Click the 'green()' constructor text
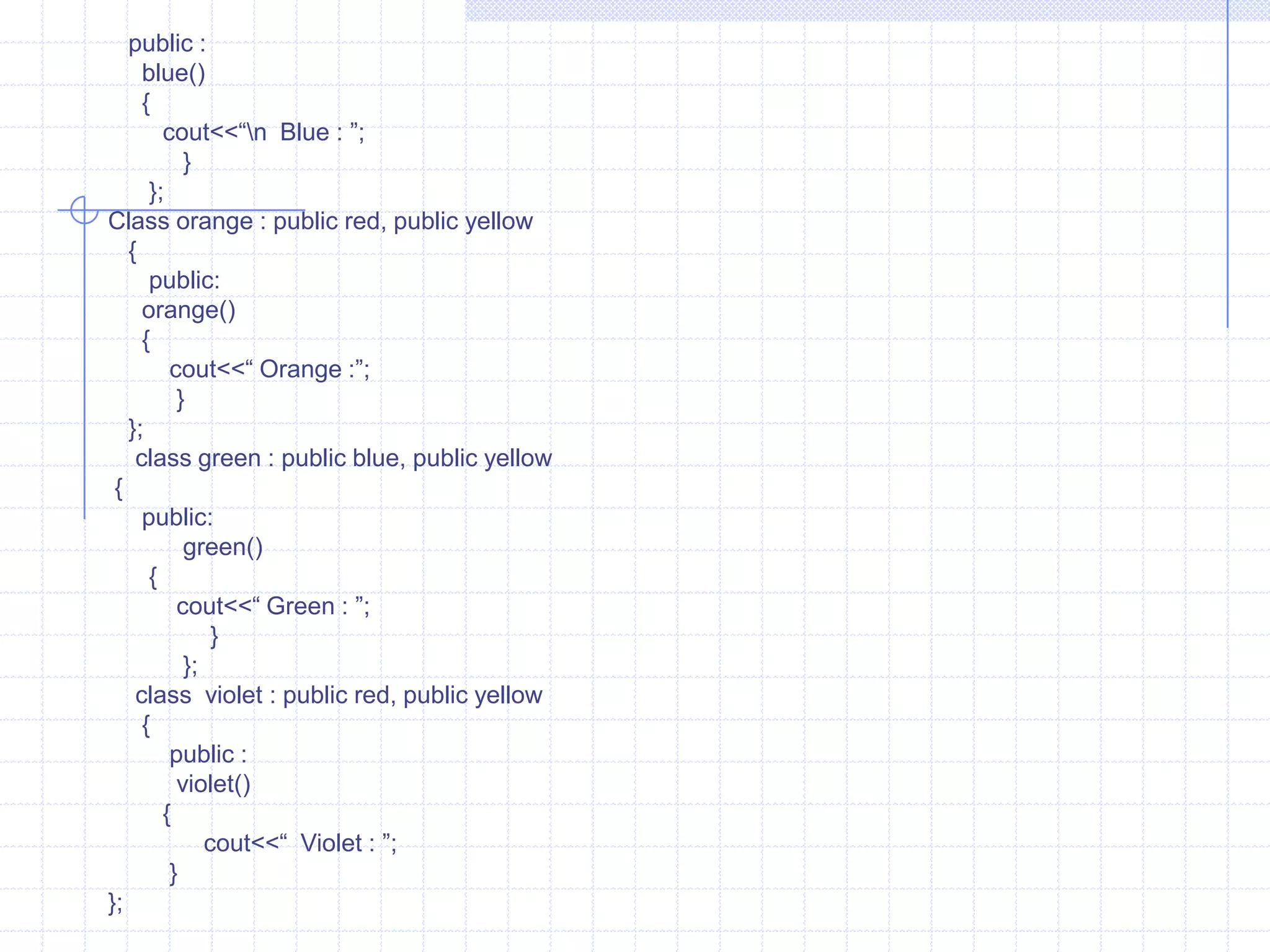The height and width of the screenshot is (952, 1270). (223, 547)
